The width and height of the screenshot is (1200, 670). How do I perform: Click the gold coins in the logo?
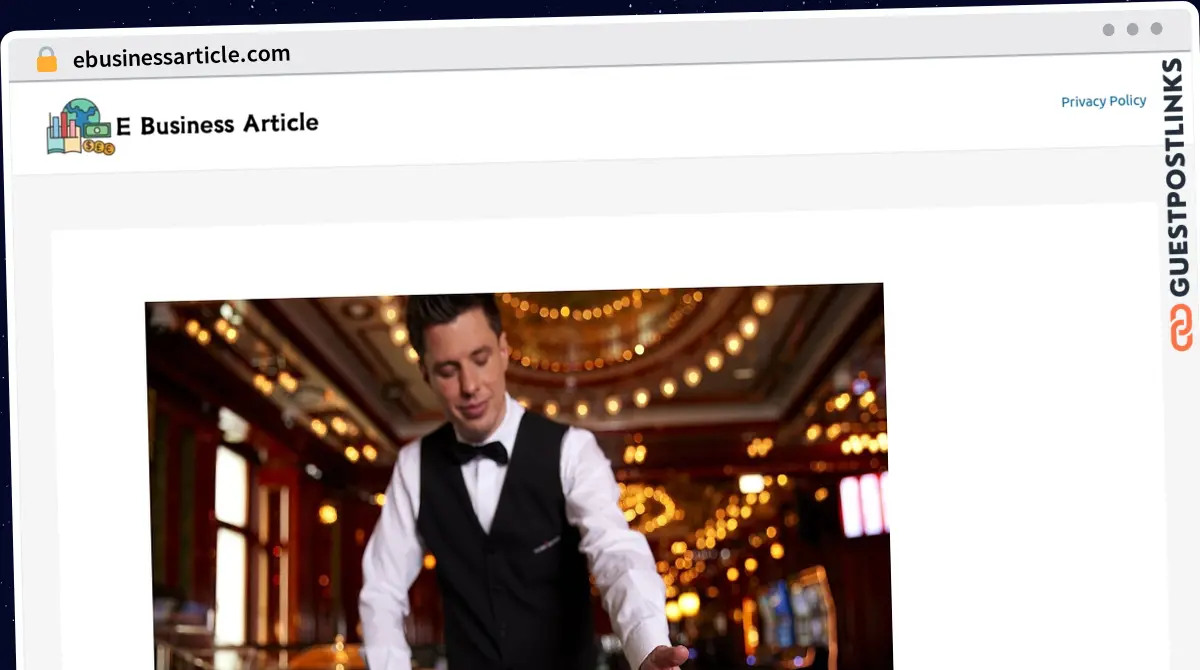point(100,148)
